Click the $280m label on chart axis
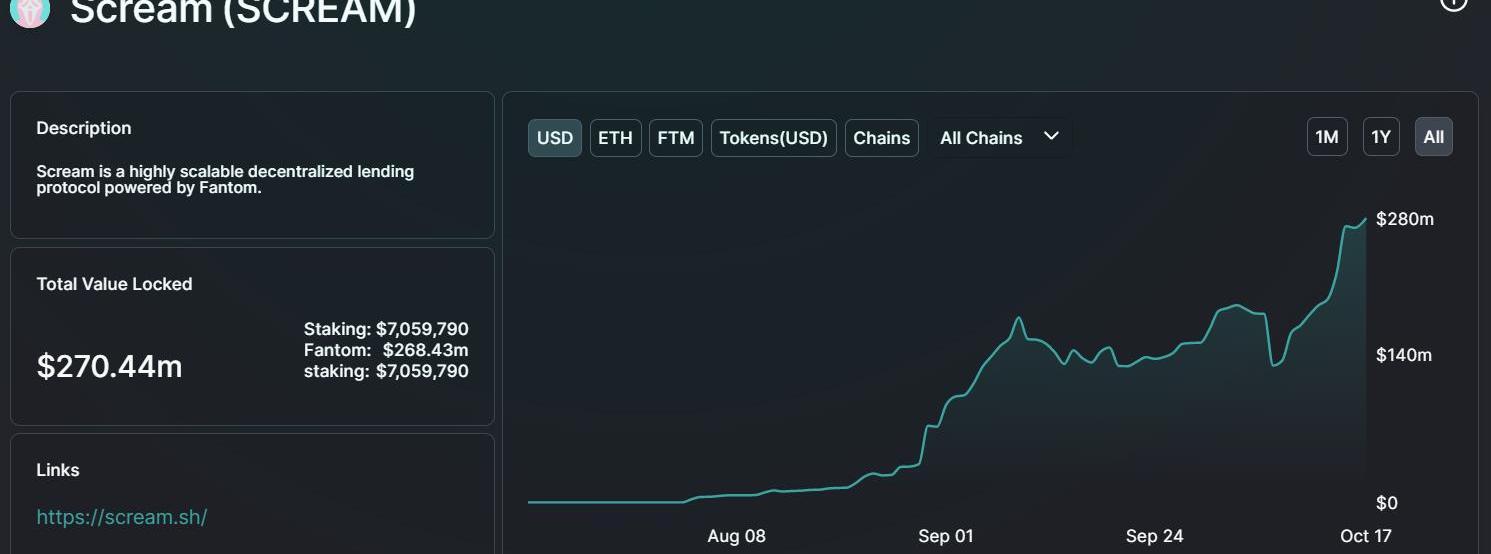 pyautogui.click(x=1405, y=219)
